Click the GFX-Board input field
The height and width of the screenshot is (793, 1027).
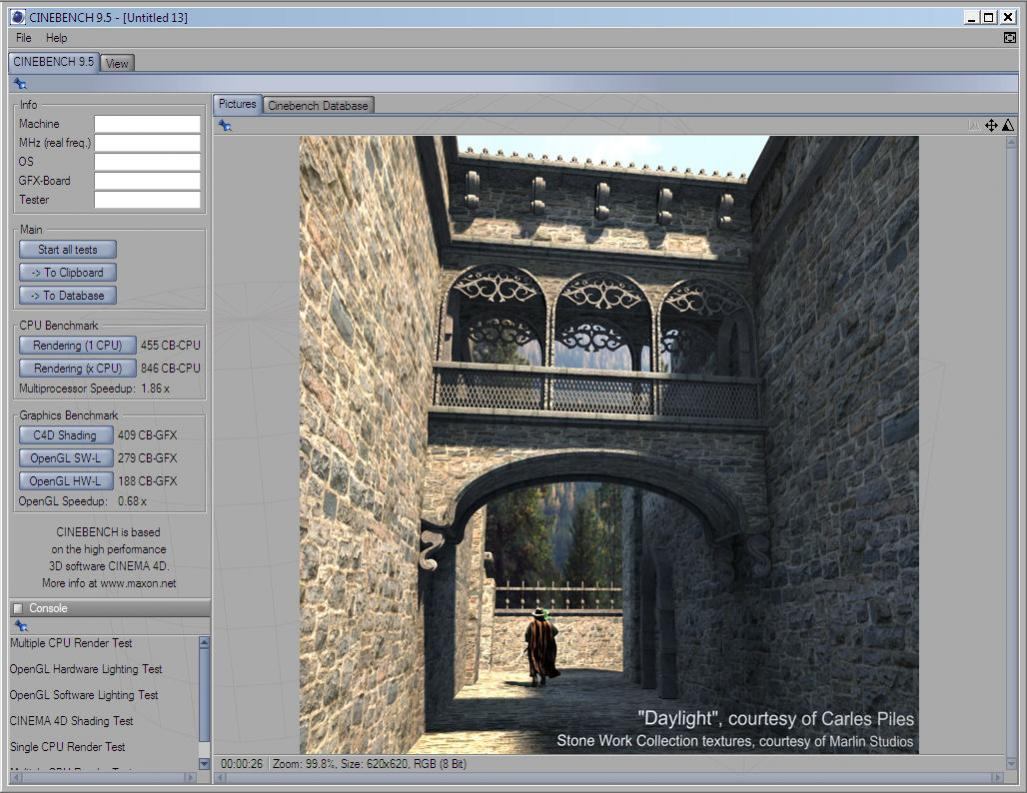click(147, 181)
